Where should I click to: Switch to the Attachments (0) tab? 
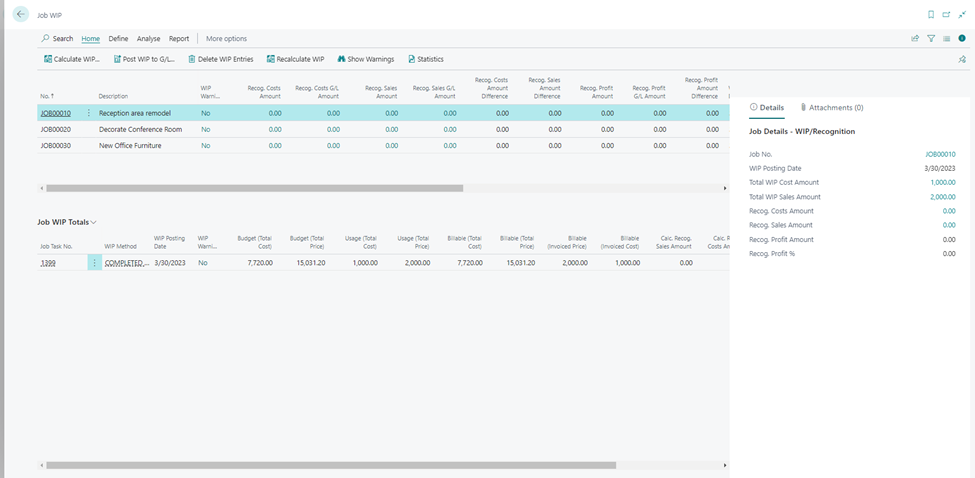coord(832,107)
